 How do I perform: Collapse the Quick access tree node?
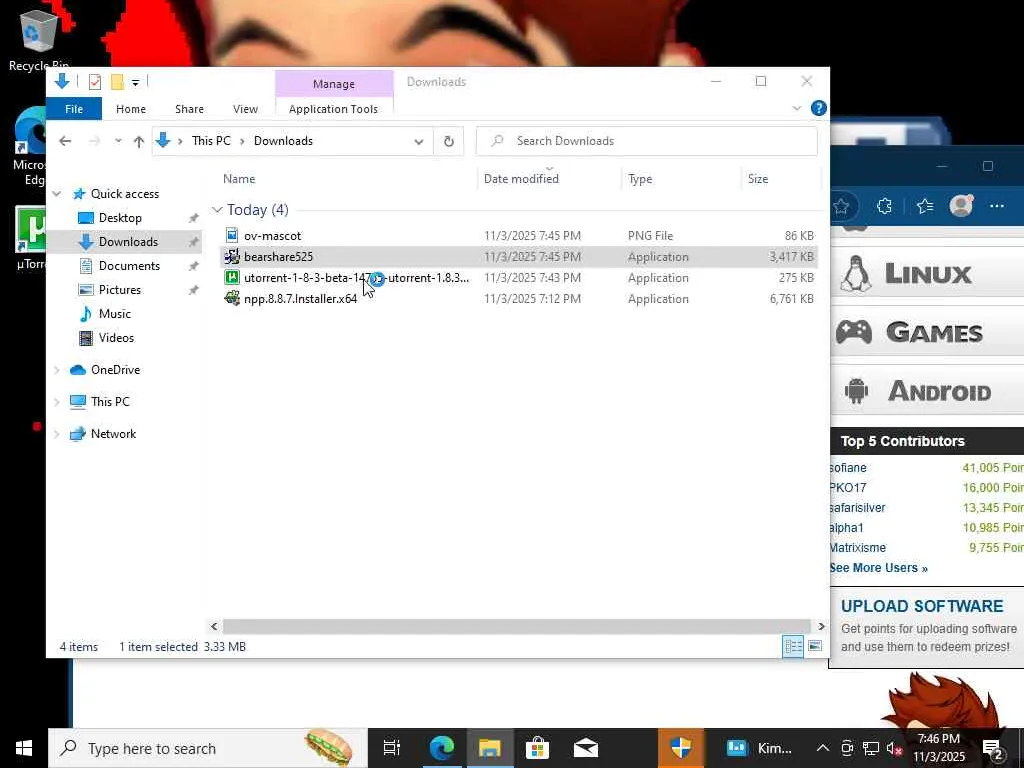click(x=57, y=194)
